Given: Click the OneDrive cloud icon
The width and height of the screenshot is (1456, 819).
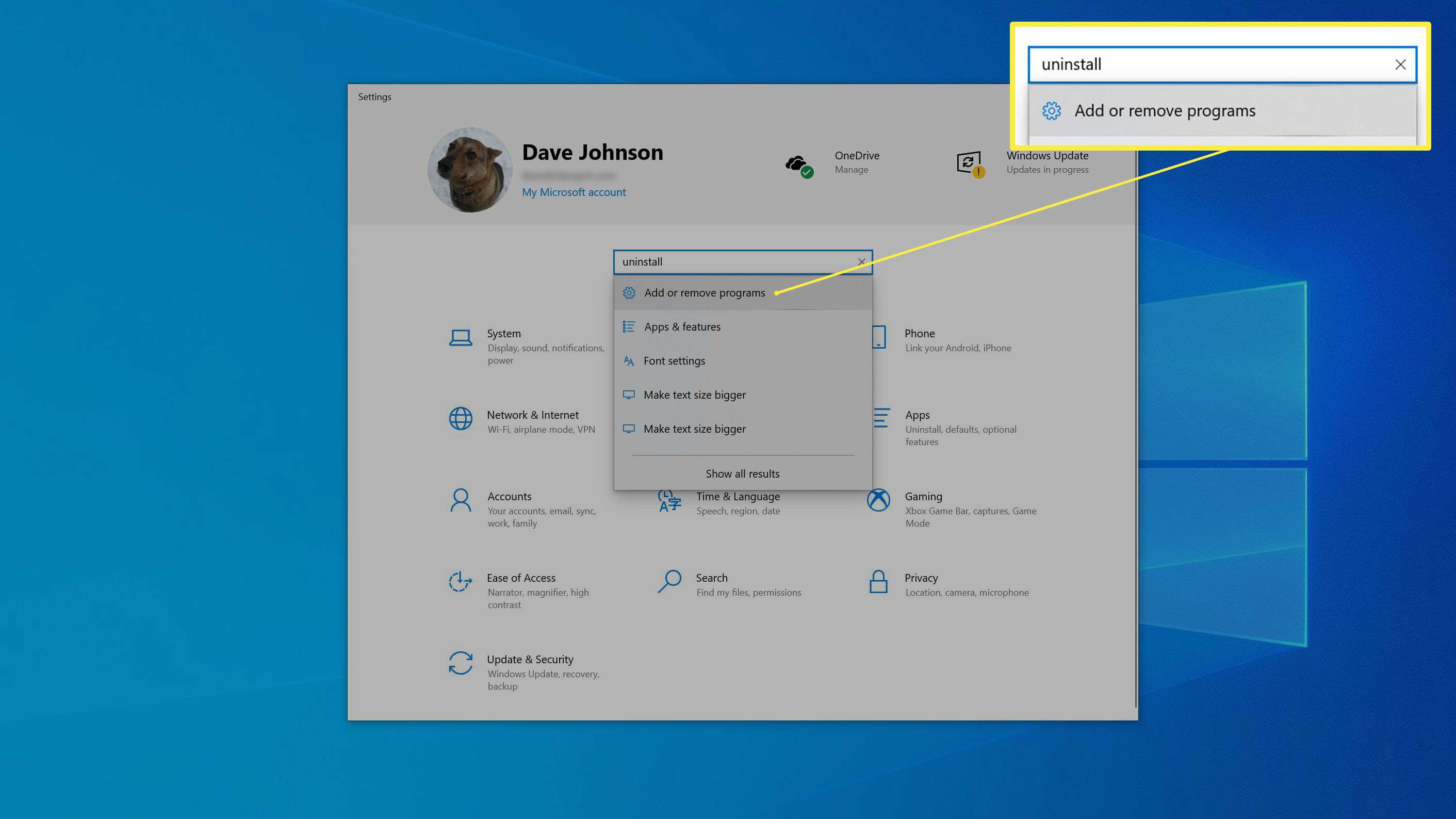Looking at the screenshot, I should tap(798, 166).
